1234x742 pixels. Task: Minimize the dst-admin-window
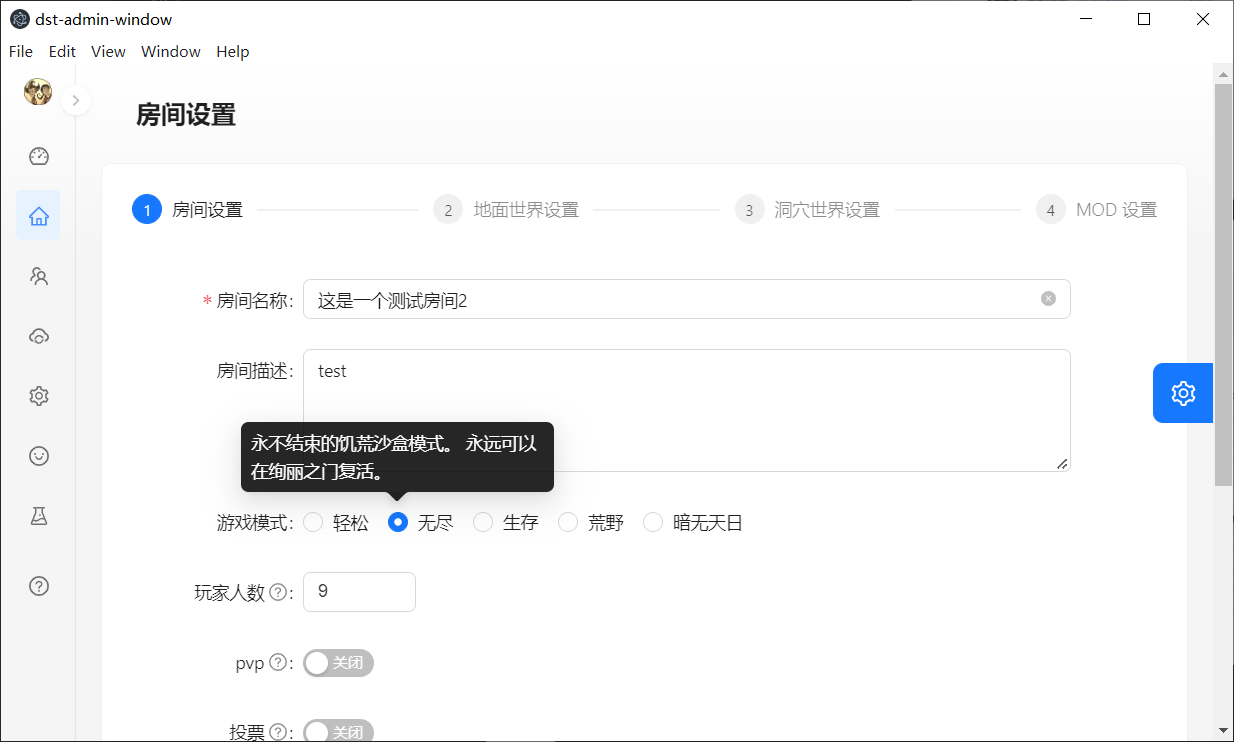click(x=1085, y=19)
